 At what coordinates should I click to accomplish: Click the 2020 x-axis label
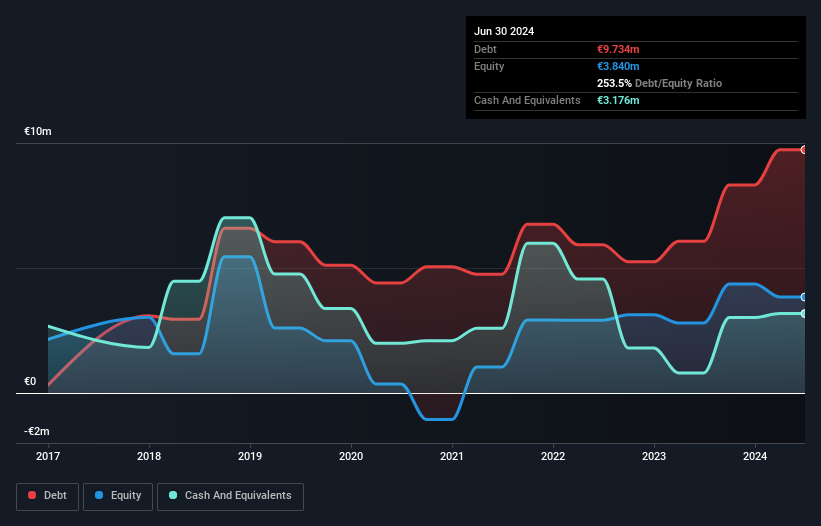(x=351, y=456)
